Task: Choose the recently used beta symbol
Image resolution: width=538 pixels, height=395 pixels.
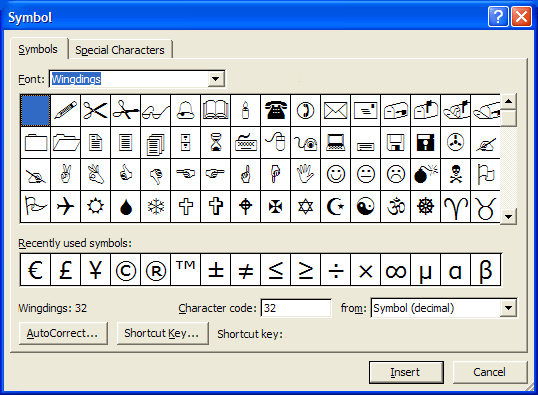Action: click(486, 270)
